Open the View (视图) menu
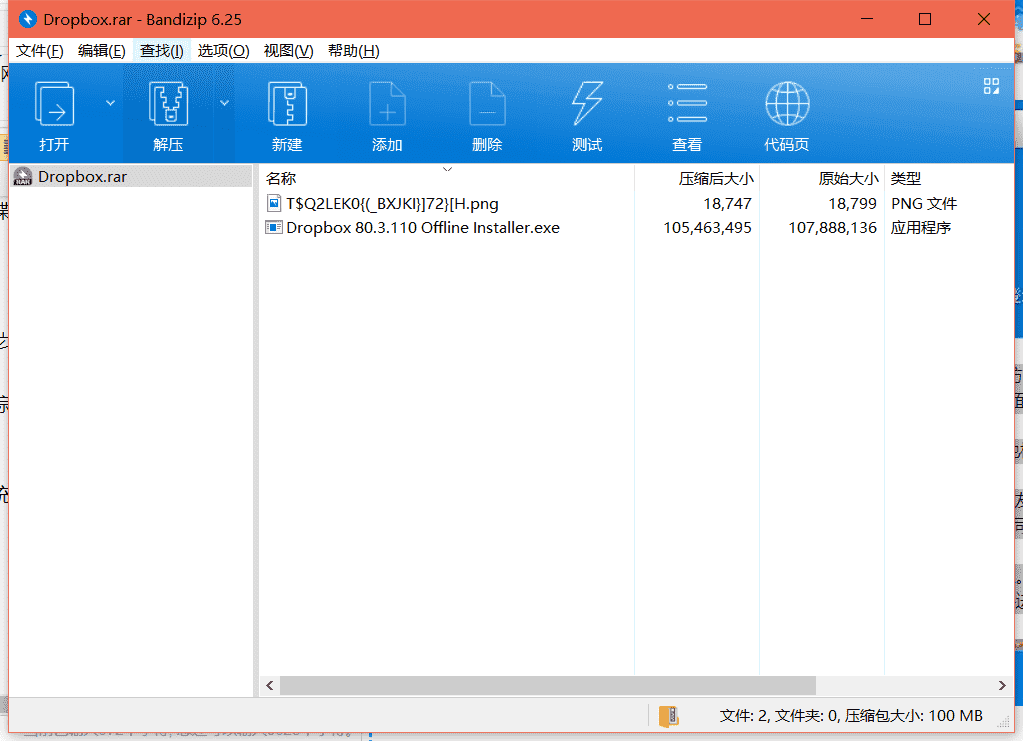This screenshot has width=1023, height=741. (288, 51)
